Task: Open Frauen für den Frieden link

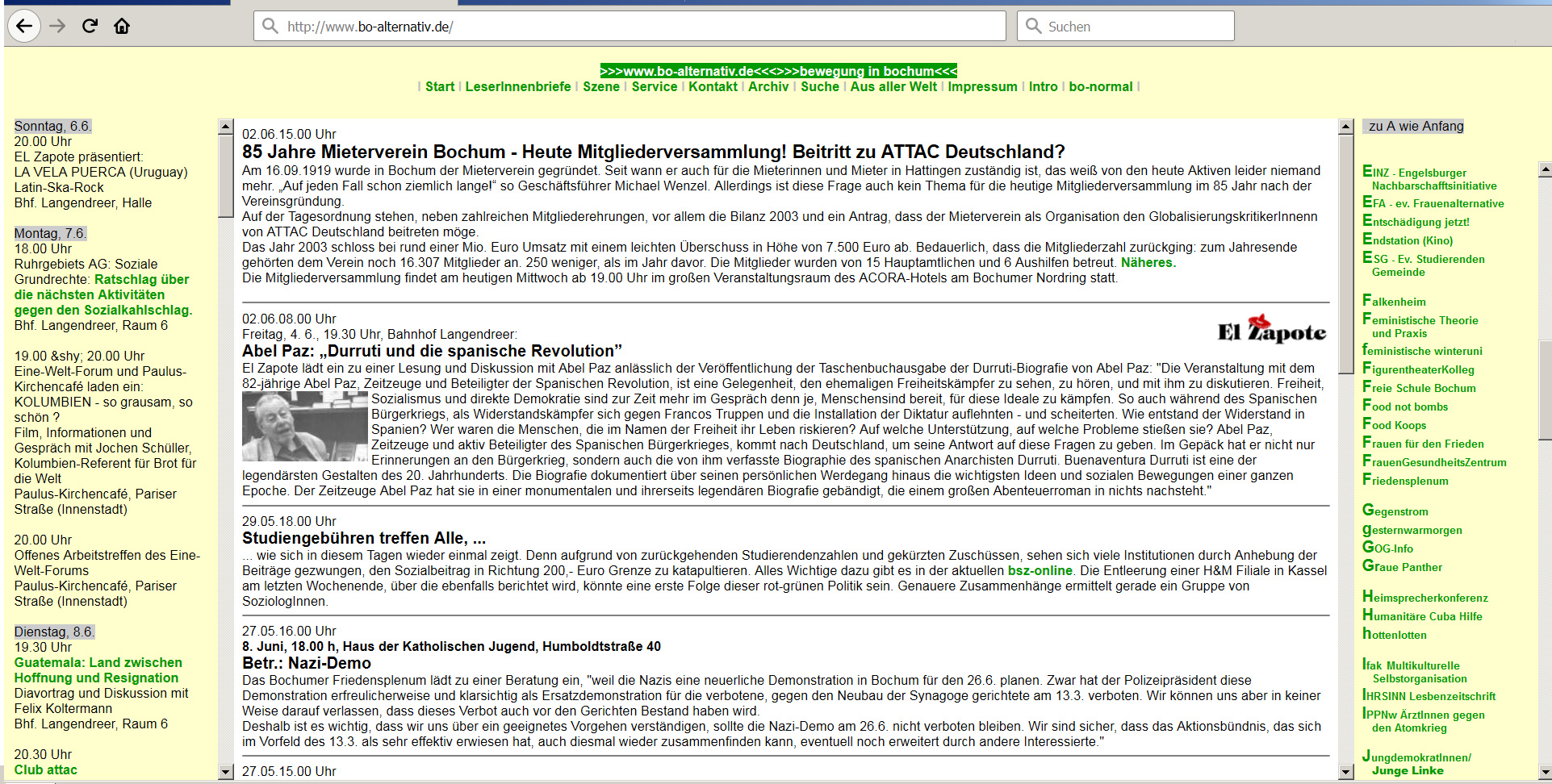Action: point(1423,443)
